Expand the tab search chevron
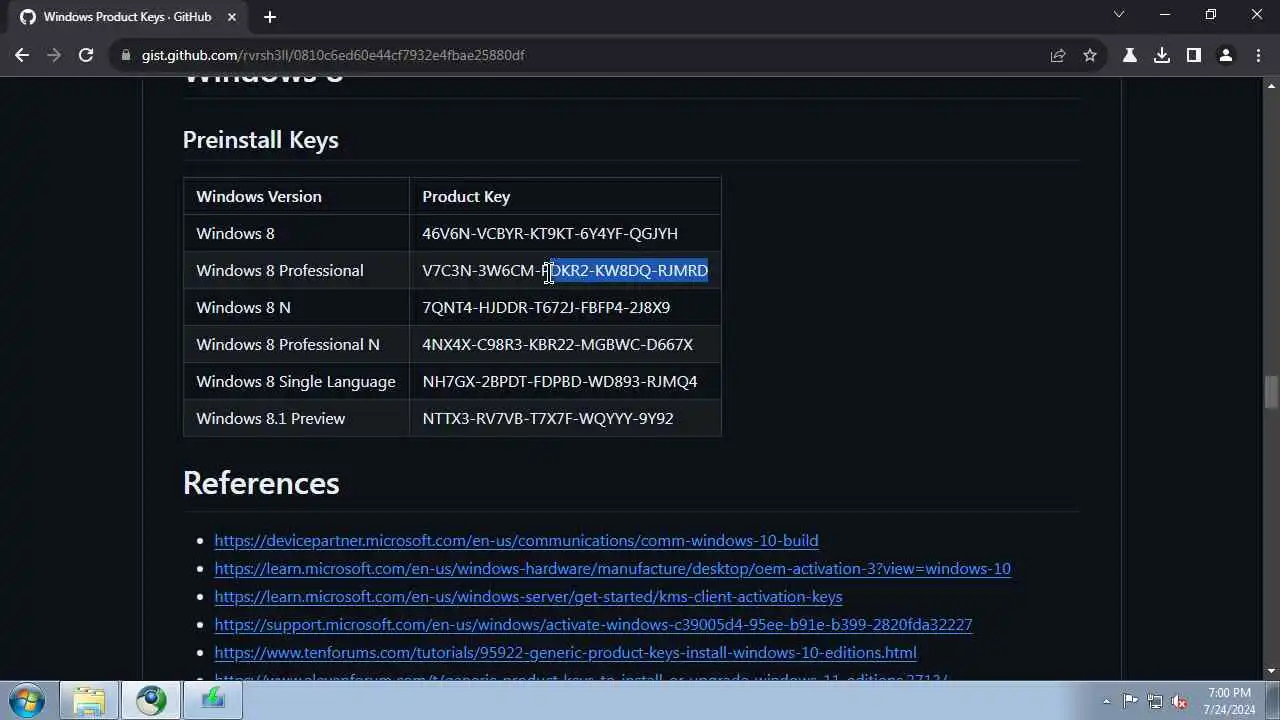 pyautogui.click(x=1119, y=15)
